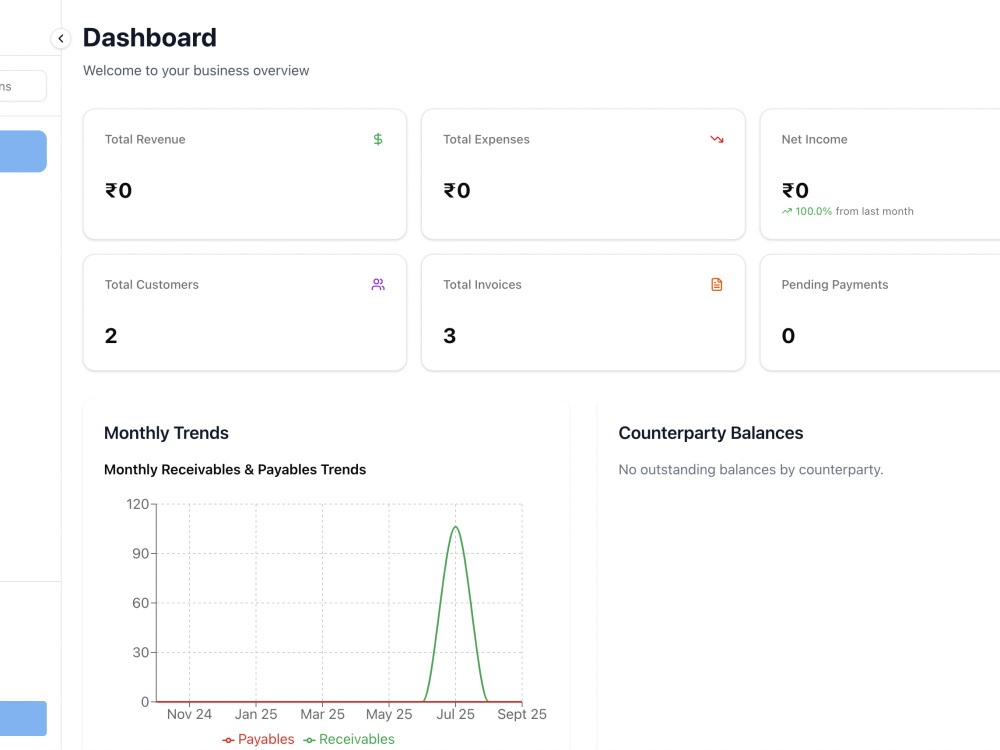Click the Nov 24 axis label on chart
Screen dimensions: 1000x750
click(x=189, y=714)
